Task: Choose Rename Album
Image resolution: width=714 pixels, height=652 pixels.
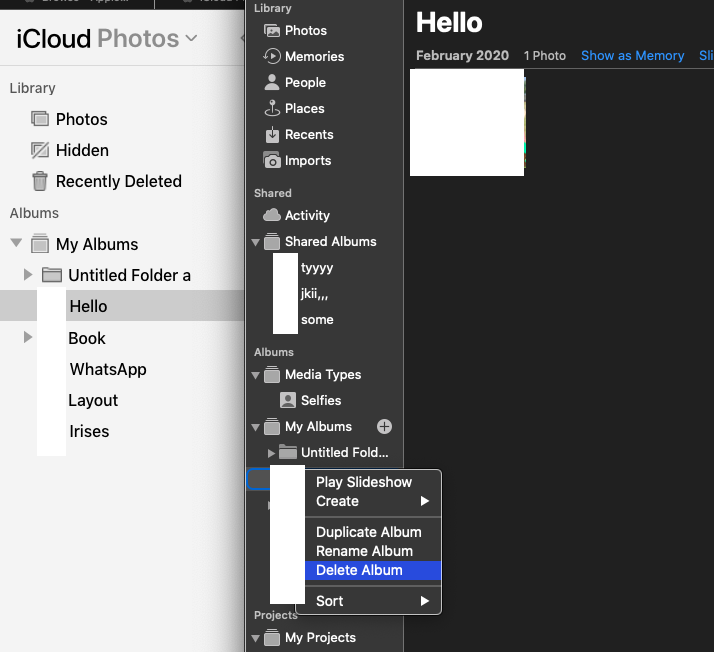Action: coord(373,551)
